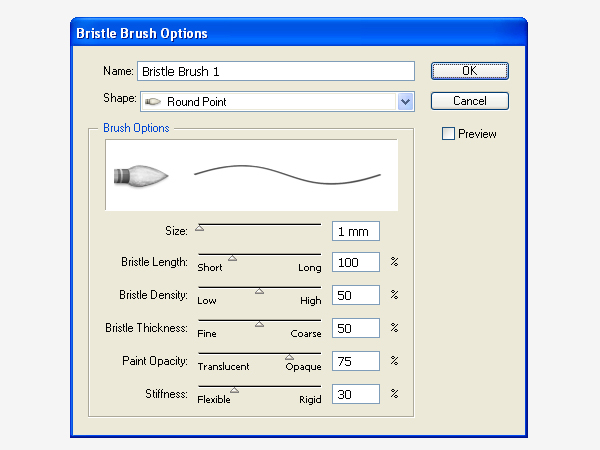This screenshot has height=450, width=600.
Task: Enable the Preview checkbox
Action: (x=448, y=134)
